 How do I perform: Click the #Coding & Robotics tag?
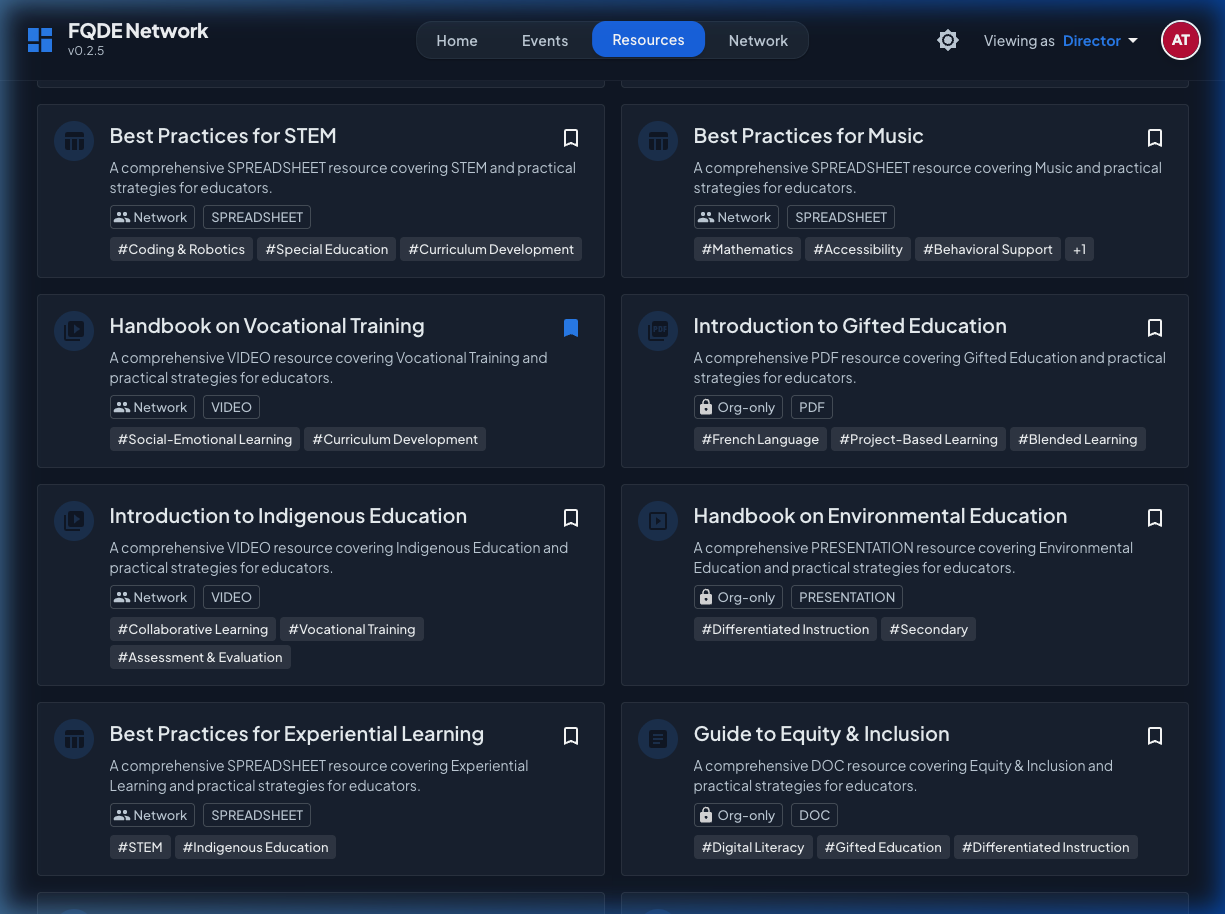pos(181,249)
